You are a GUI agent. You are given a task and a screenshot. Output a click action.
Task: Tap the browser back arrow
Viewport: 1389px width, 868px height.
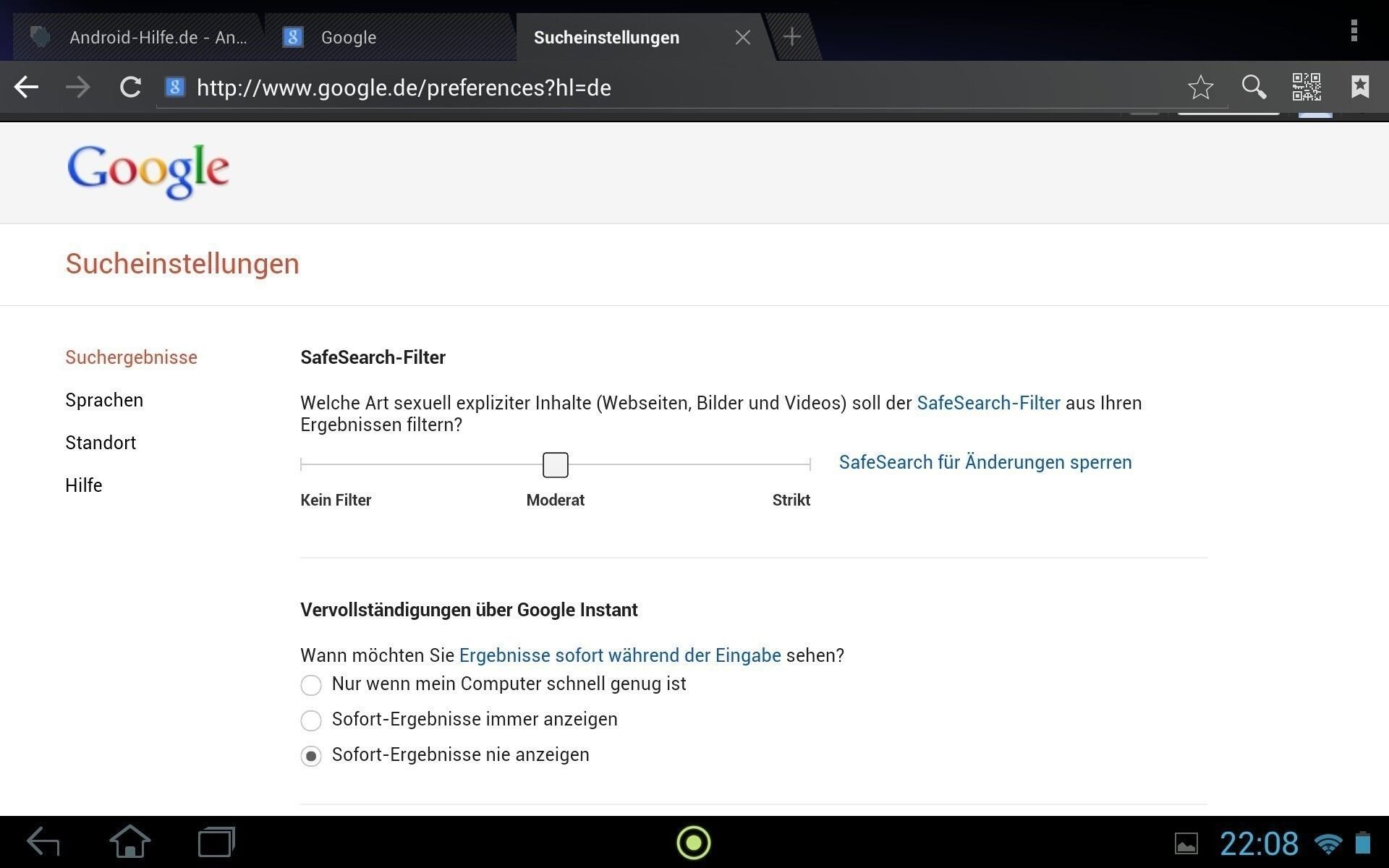click(x=27, y=88)
